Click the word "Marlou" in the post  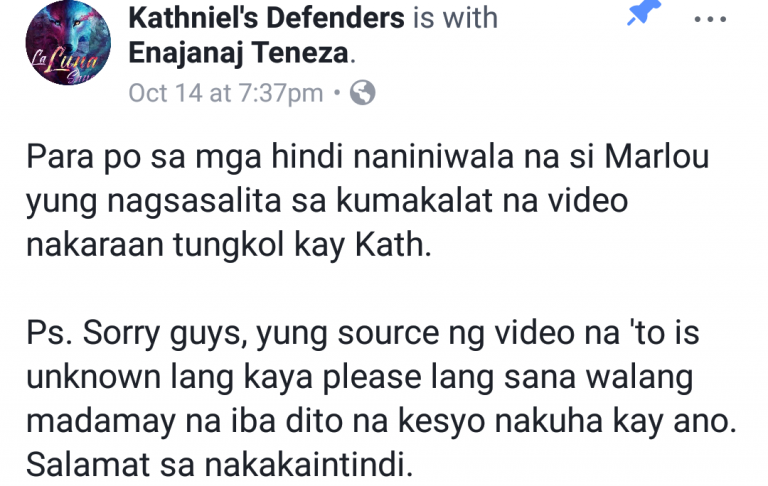click(x=657, y=157)
